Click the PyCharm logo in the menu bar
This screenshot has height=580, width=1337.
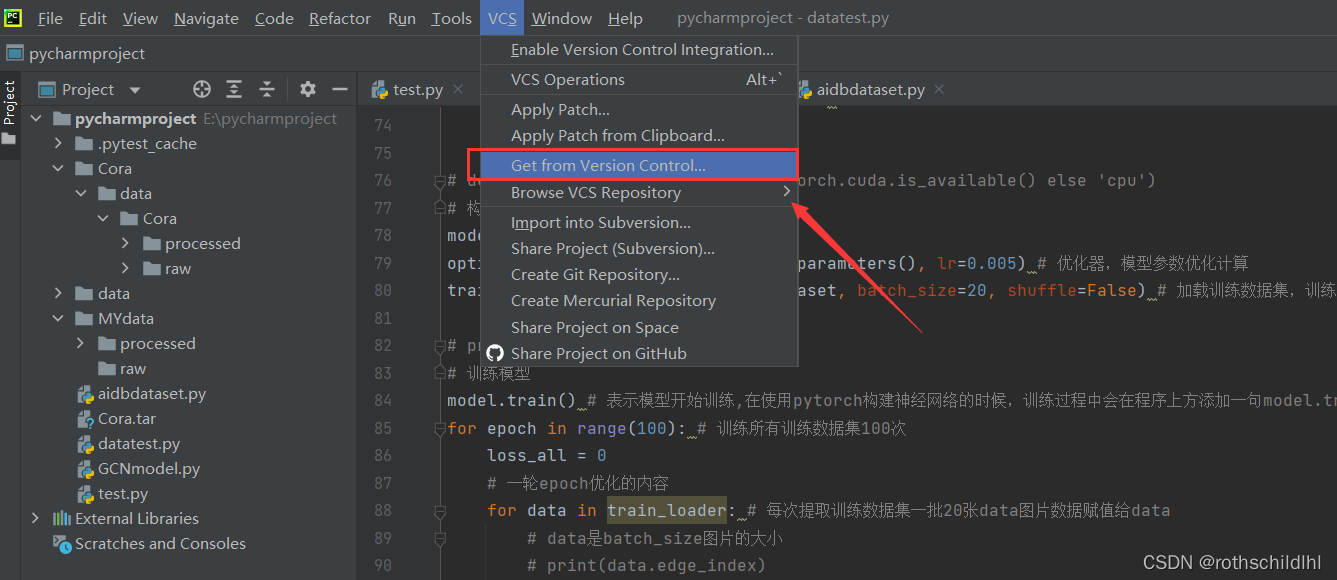tap(13, 17)
